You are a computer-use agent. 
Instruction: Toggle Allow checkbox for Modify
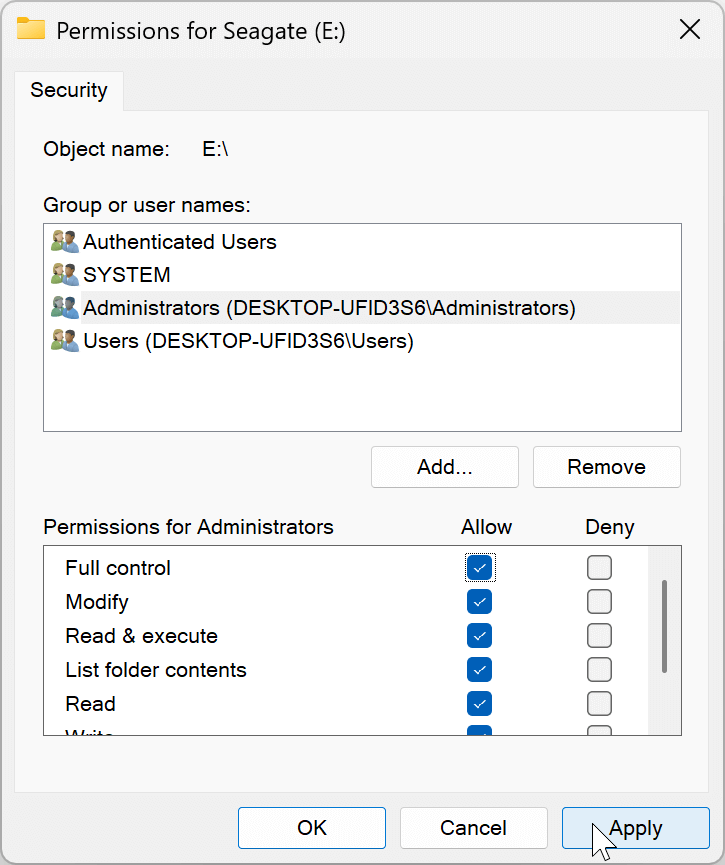(480, 602)
